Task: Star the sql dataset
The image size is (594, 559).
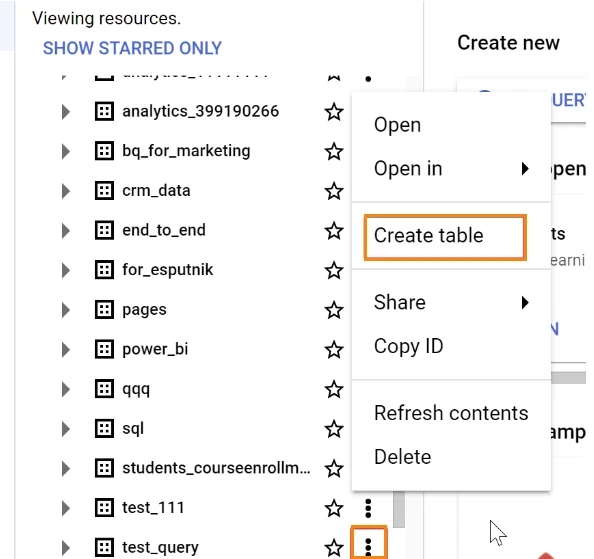Action: pos(334,429)
